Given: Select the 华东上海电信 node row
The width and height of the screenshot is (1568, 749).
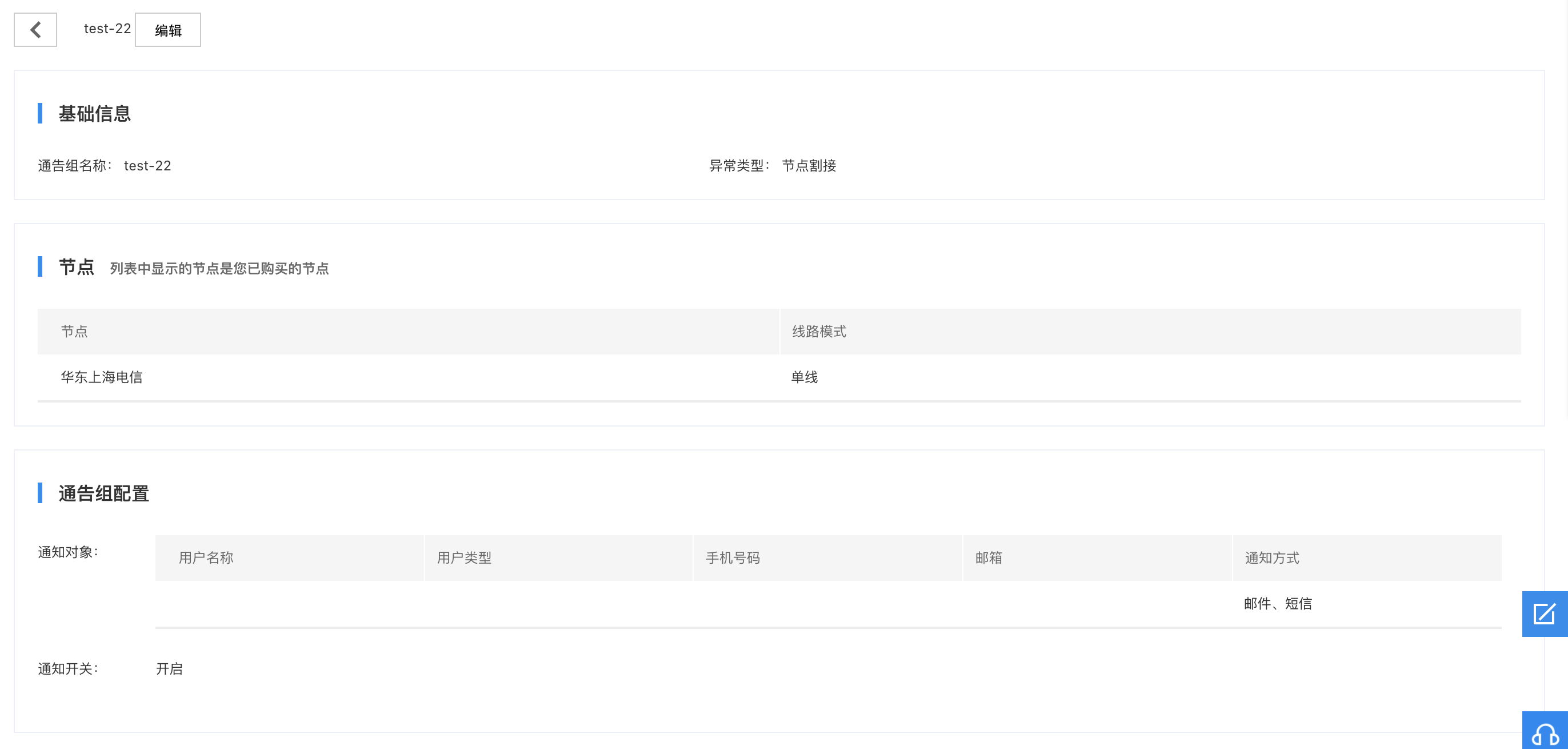Looking at the screenshot, I should [779, 377].
